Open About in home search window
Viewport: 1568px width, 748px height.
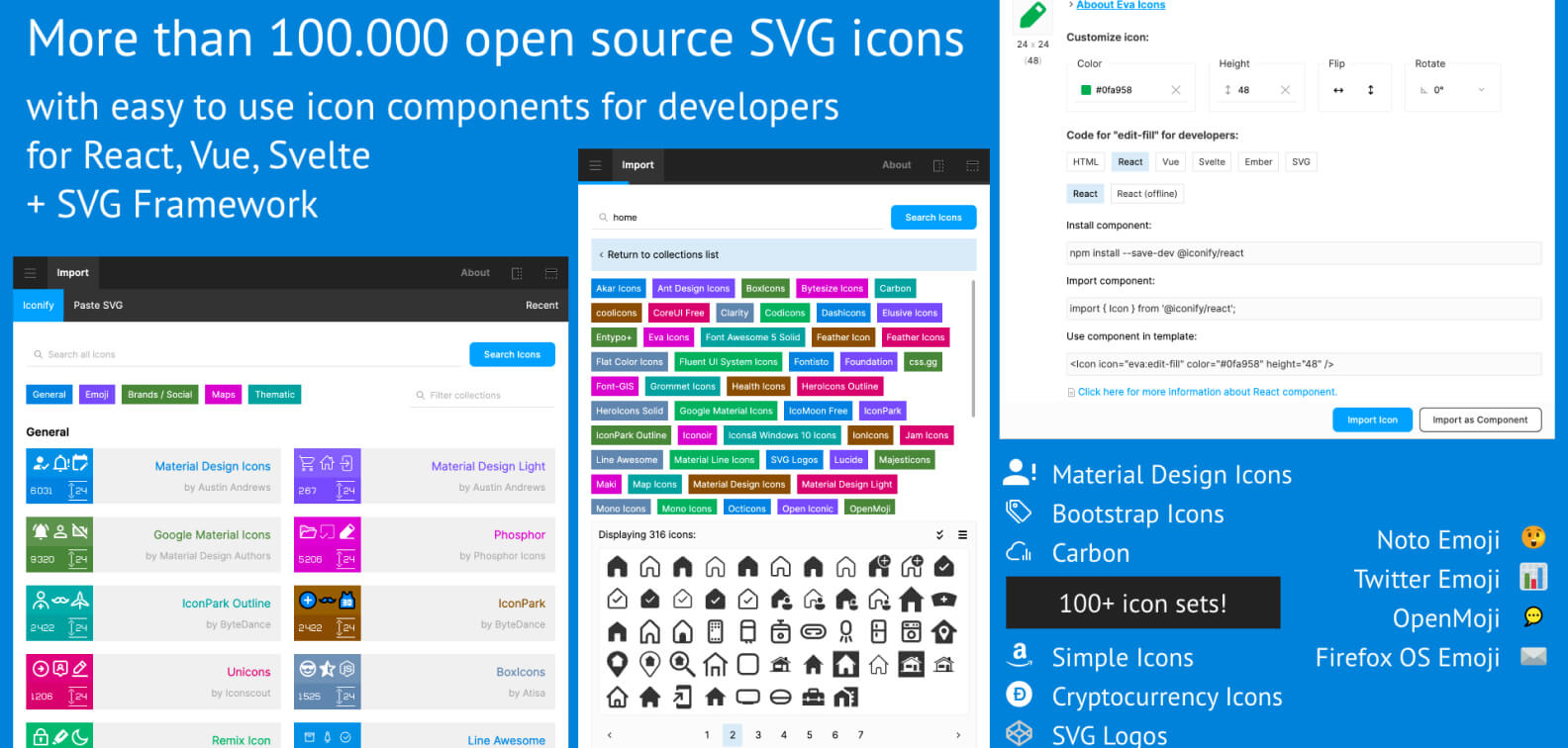tap(897, 165)
